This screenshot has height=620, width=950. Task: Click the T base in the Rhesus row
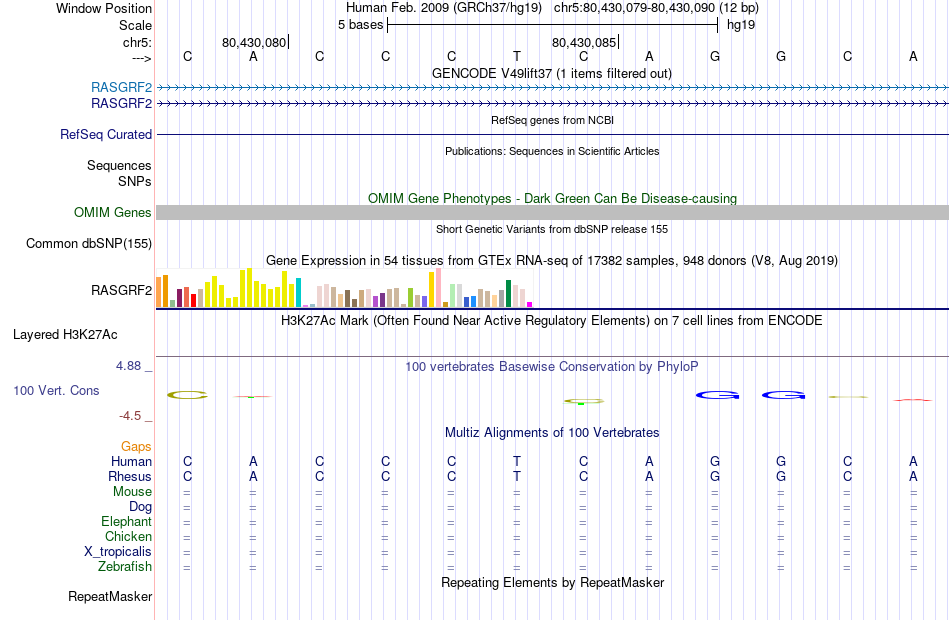tap(517, 476)
